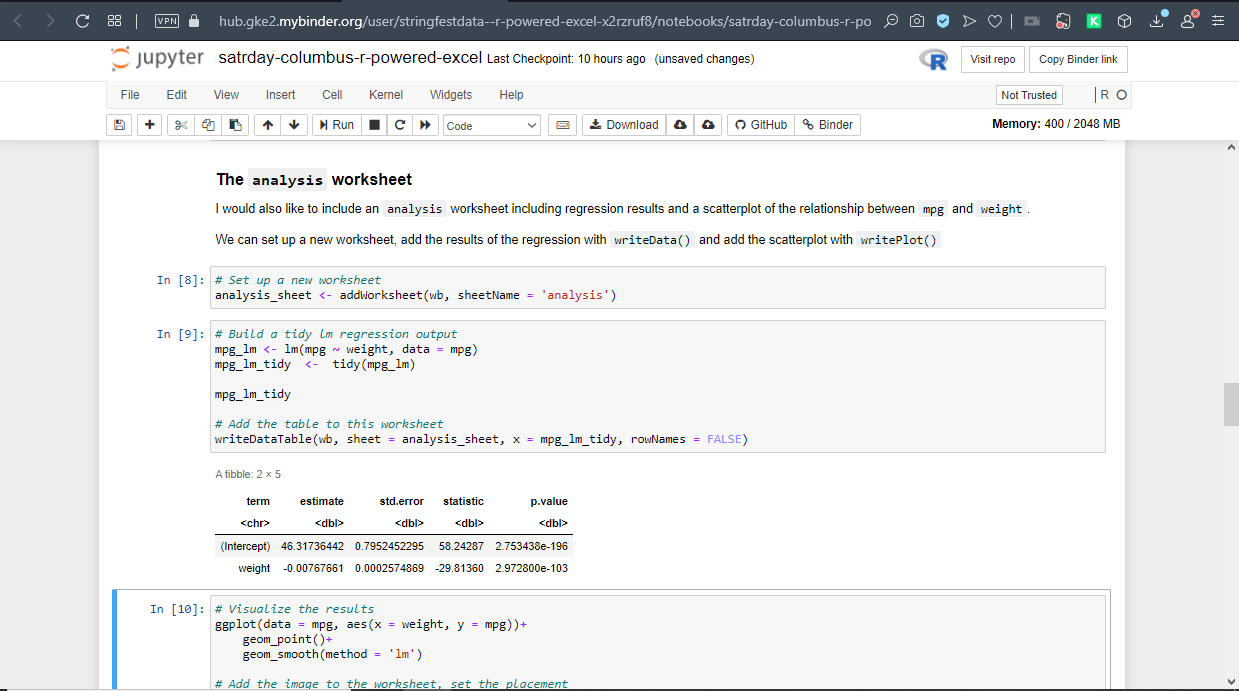Click Copy Binder link
The width and height of the screenshot is (1239, 691).
(x=1077, y=59)
